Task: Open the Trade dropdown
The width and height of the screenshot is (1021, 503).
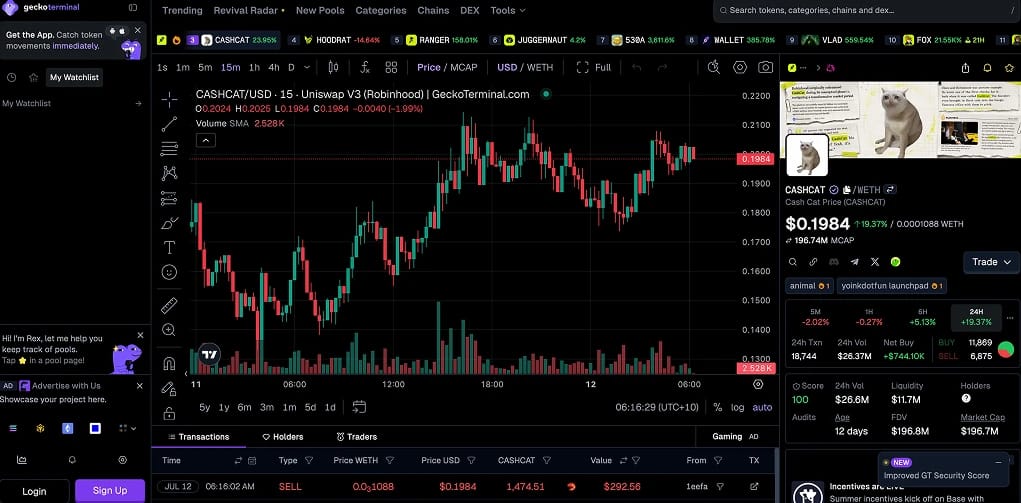Action: (x=991, y=262)
